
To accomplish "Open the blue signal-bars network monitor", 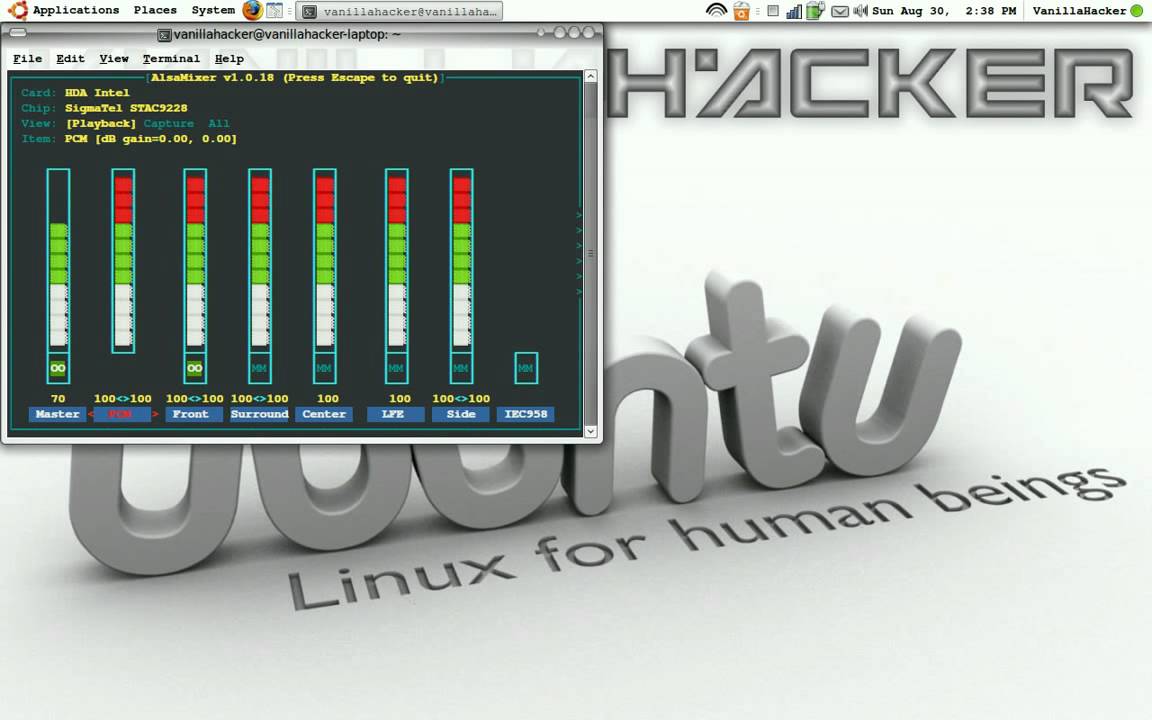I will click(793, 11).
